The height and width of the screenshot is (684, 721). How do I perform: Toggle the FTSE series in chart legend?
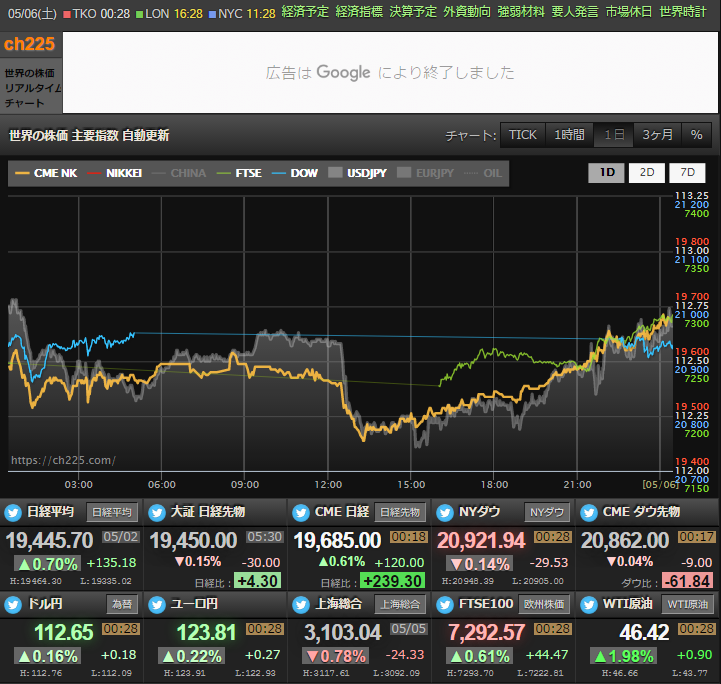(x=239, y=173)
